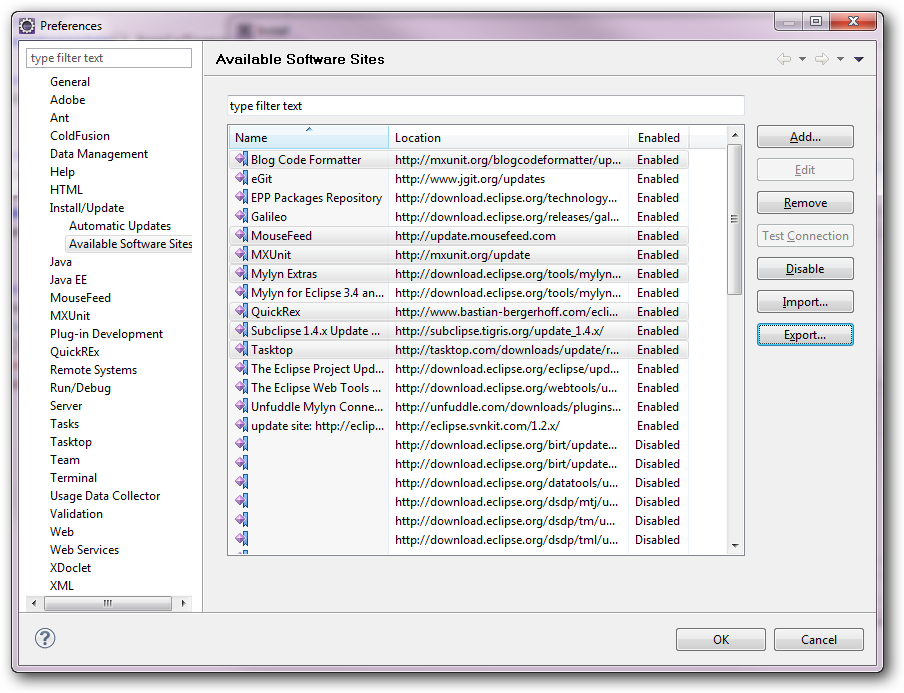Click the Test Connection button
The width and height of the screenshot is (904, 693).
click(805, 236)
